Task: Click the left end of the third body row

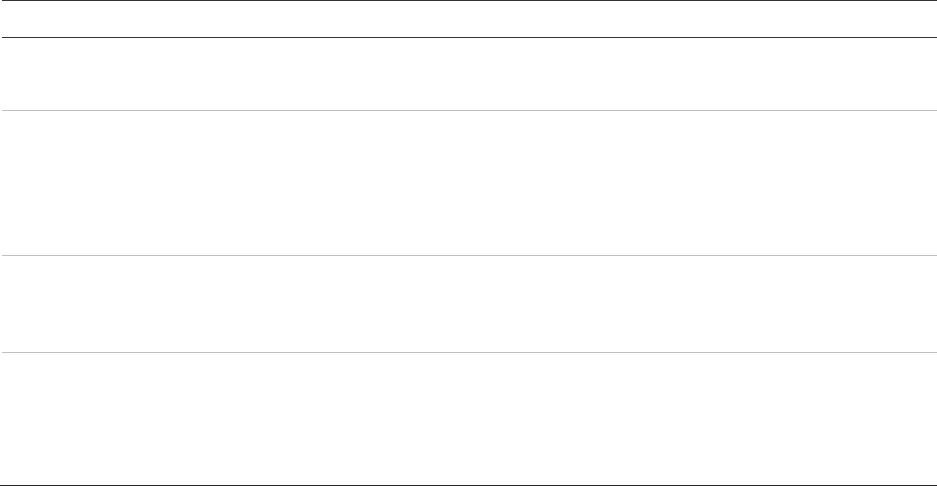Action: (12, 304)
